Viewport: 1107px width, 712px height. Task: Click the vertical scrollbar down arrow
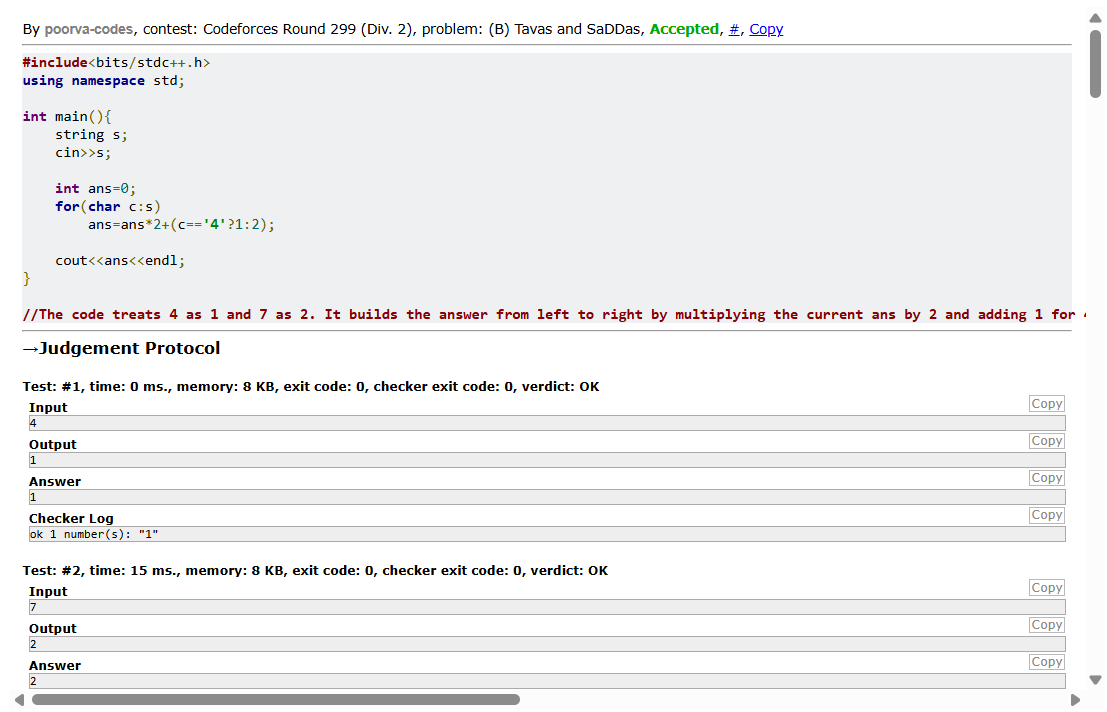tap(1095, 680)
